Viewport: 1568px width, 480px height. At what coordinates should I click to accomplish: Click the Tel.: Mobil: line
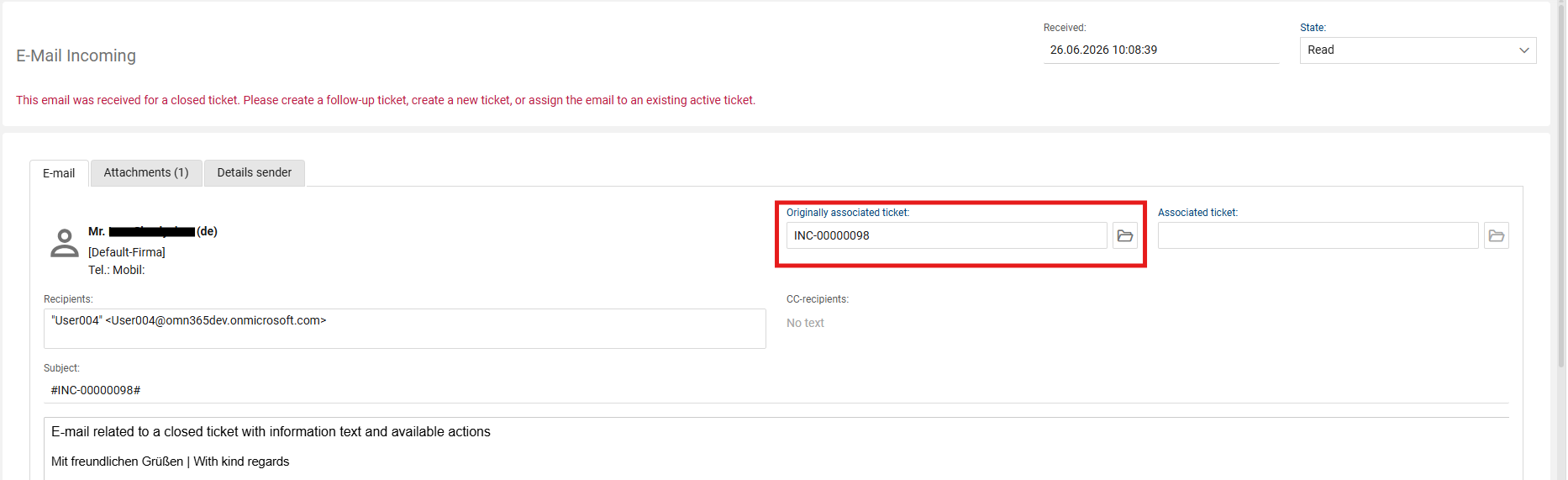coord(117,270)
